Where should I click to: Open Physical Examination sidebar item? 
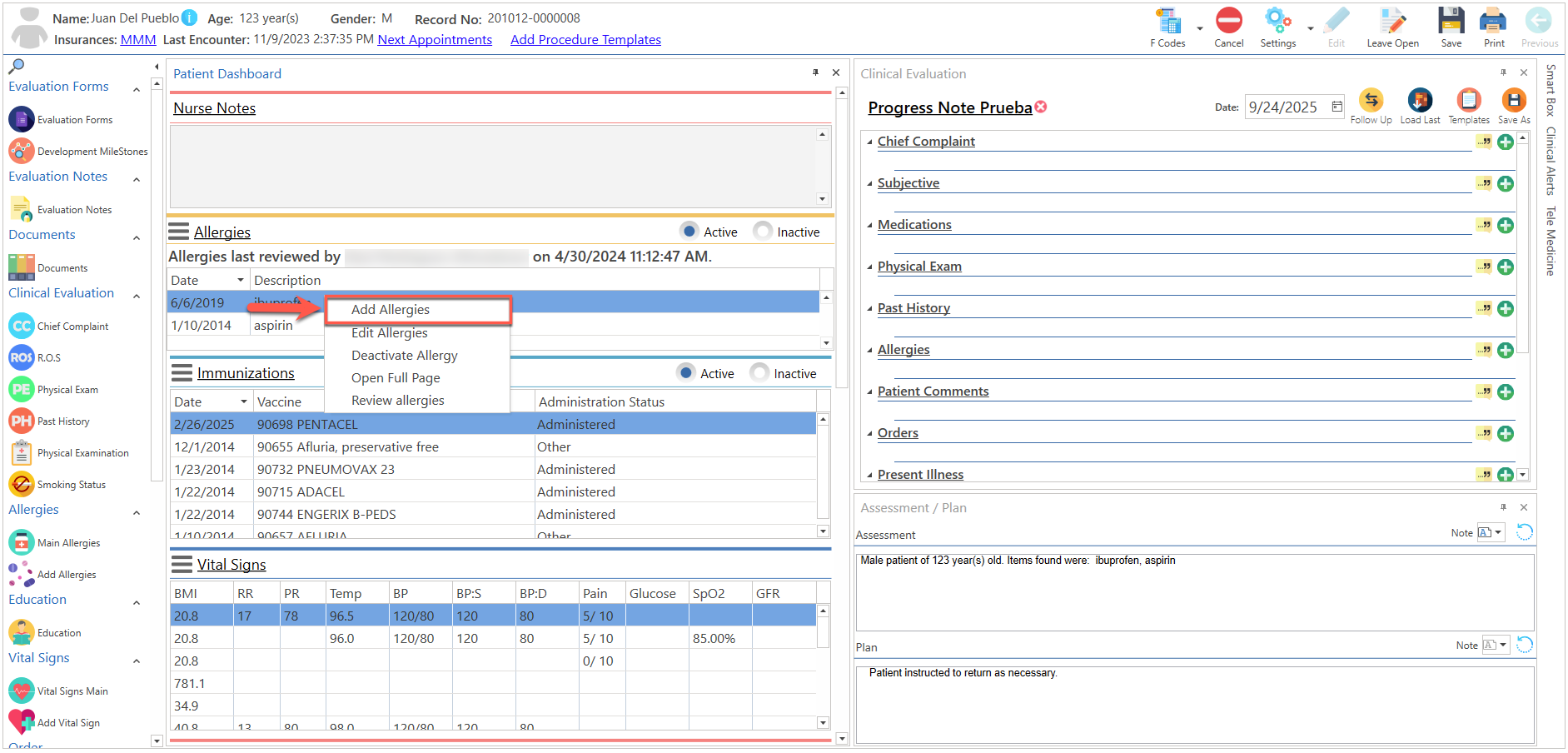[69, 452]
